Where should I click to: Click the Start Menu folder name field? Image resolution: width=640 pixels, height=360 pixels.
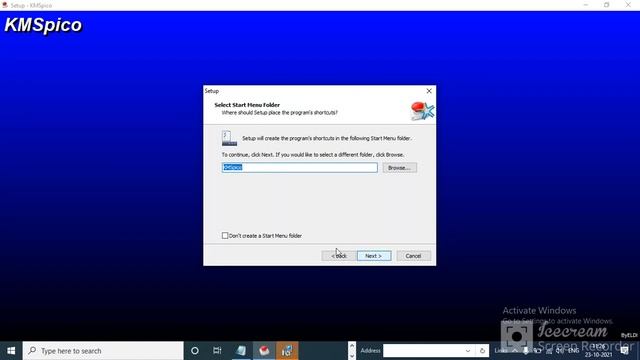click(300, 167)
